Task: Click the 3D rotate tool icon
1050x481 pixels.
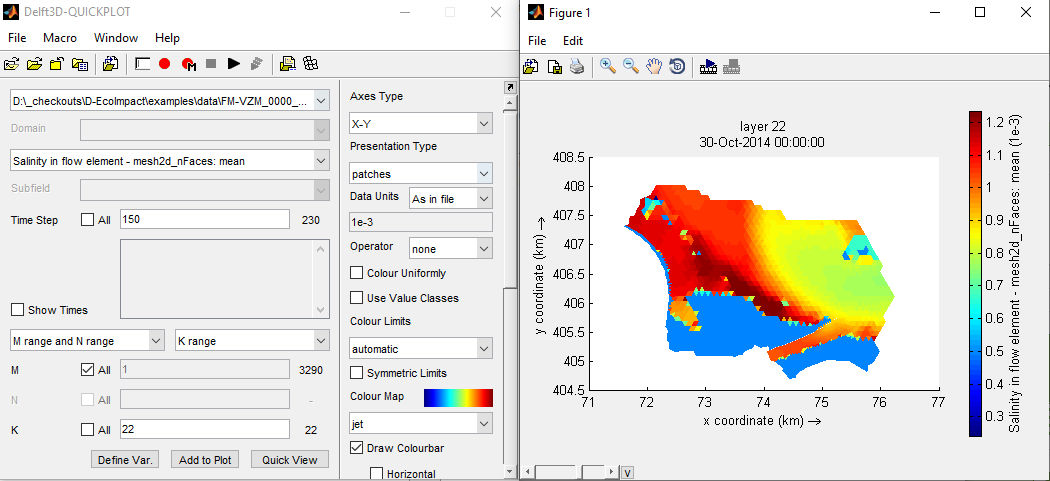Action: (x=677, y=67)
